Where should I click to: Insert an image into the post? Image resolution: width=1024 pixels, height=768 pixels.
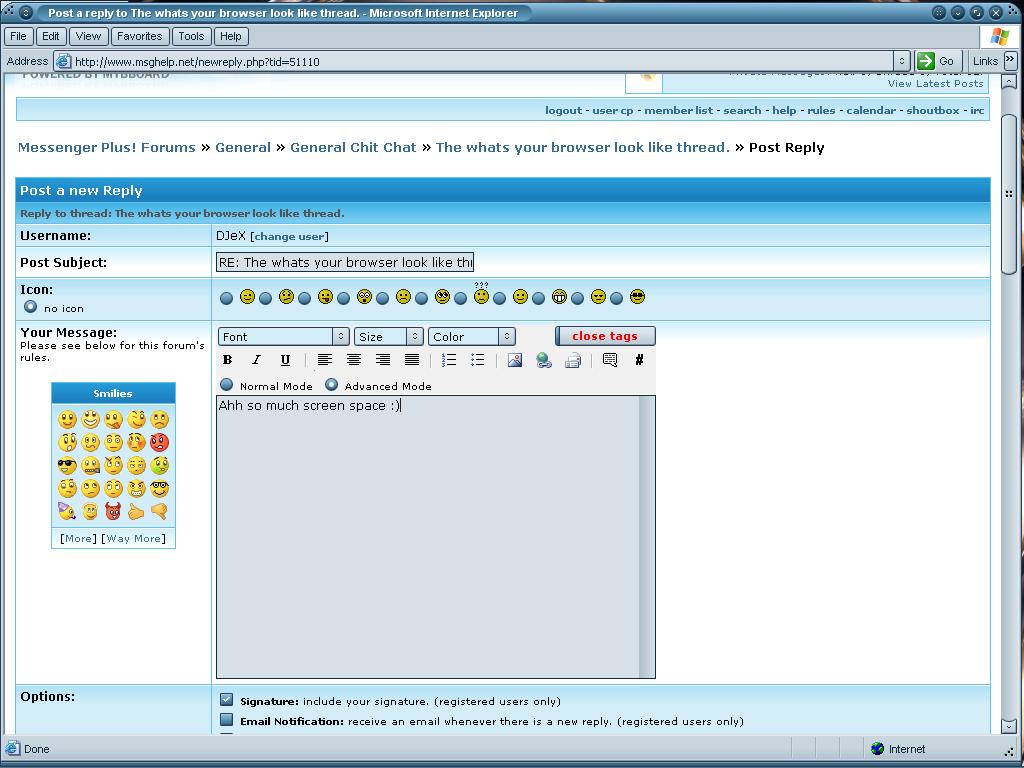[515, 360]
